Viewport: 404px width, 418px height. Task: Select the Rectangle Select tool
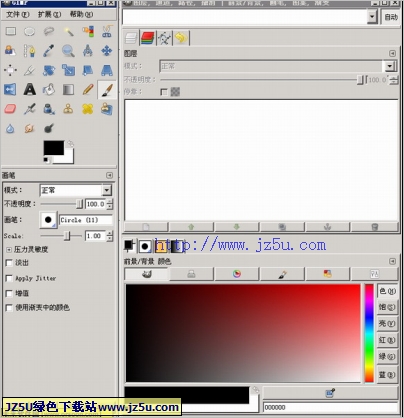[11, 31]
